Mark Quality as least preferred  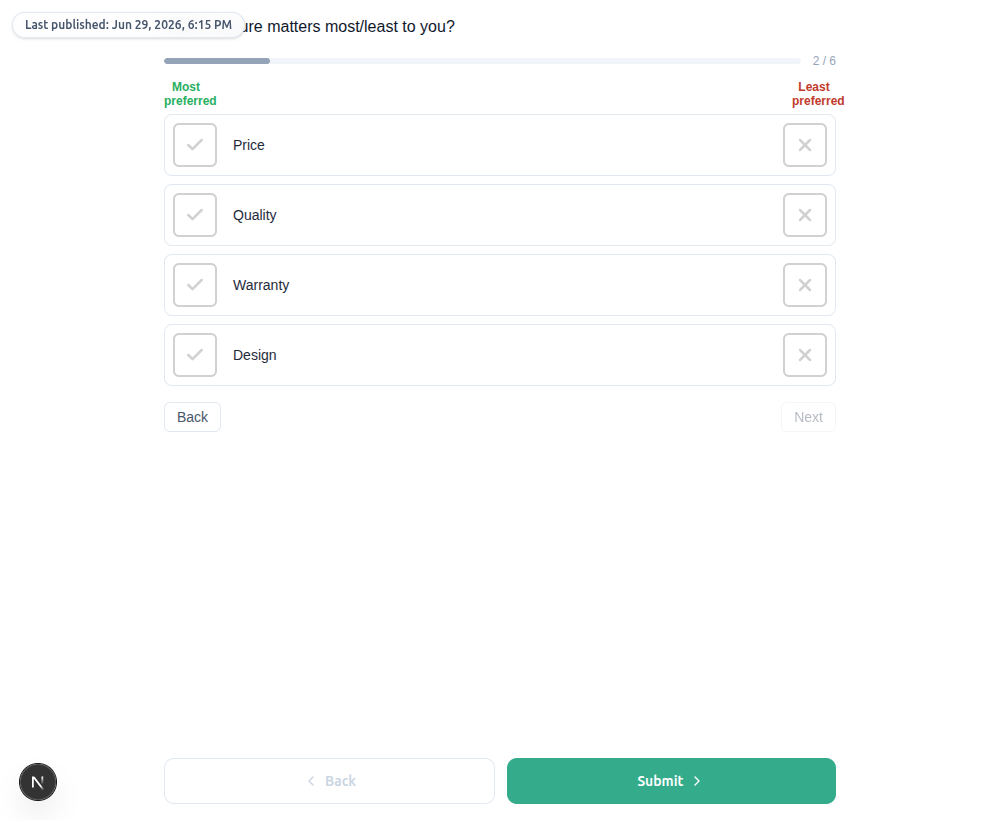(804, 215)
